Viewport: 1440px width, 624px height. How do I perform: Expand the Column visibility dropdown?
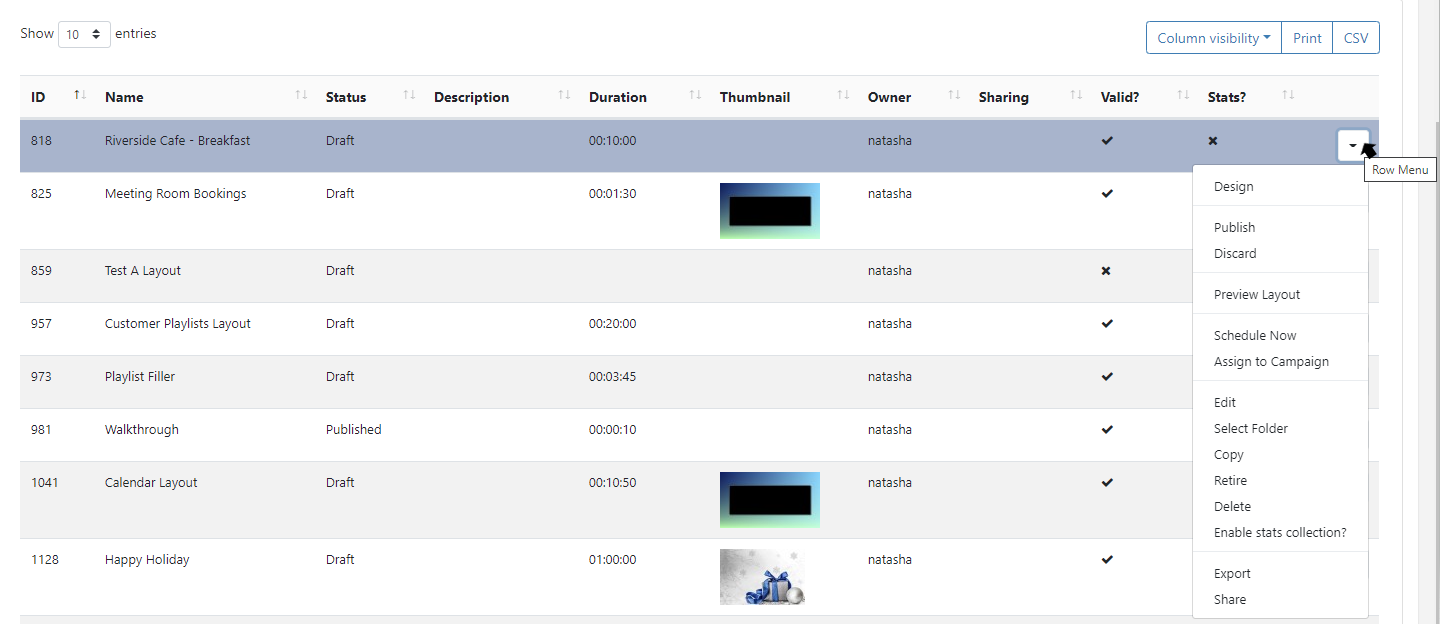pos(1213,38)
